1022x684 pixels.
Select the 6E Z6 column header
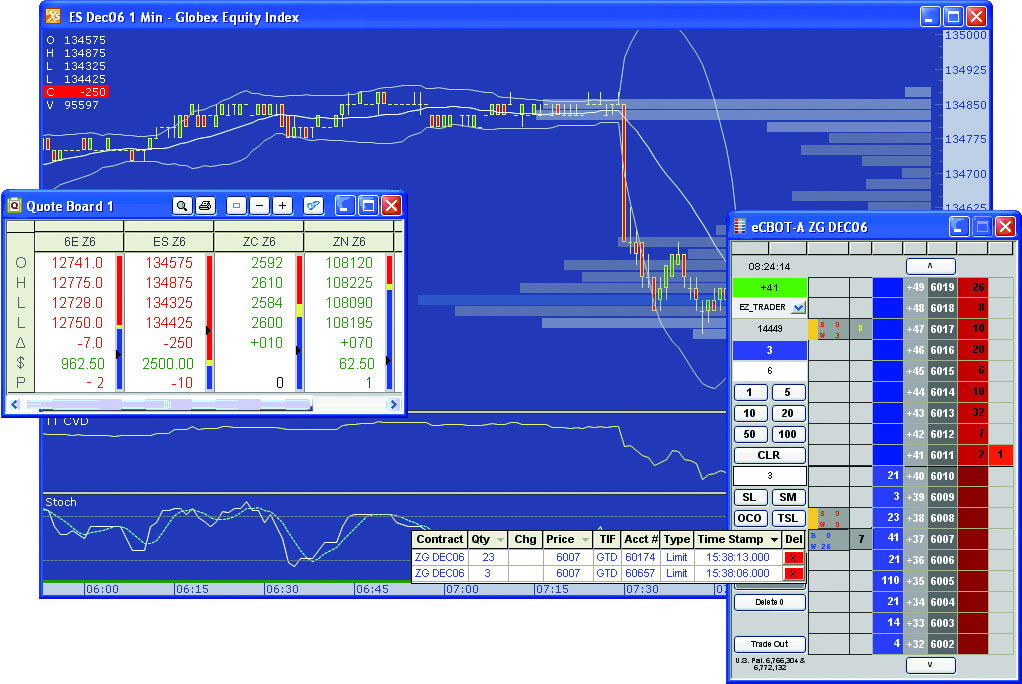[79, 242]
